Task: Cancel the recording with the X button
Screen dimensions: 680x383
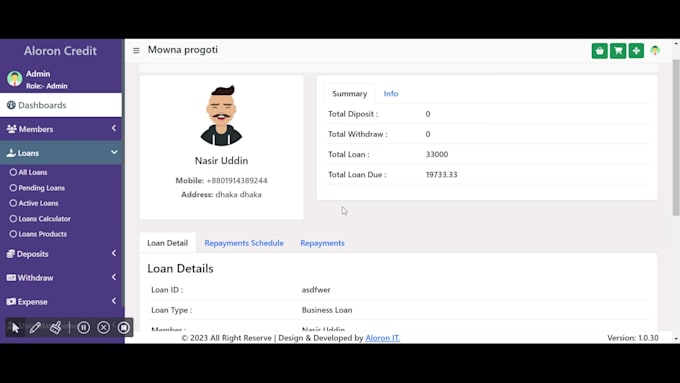Action: (x=104, y=327)
